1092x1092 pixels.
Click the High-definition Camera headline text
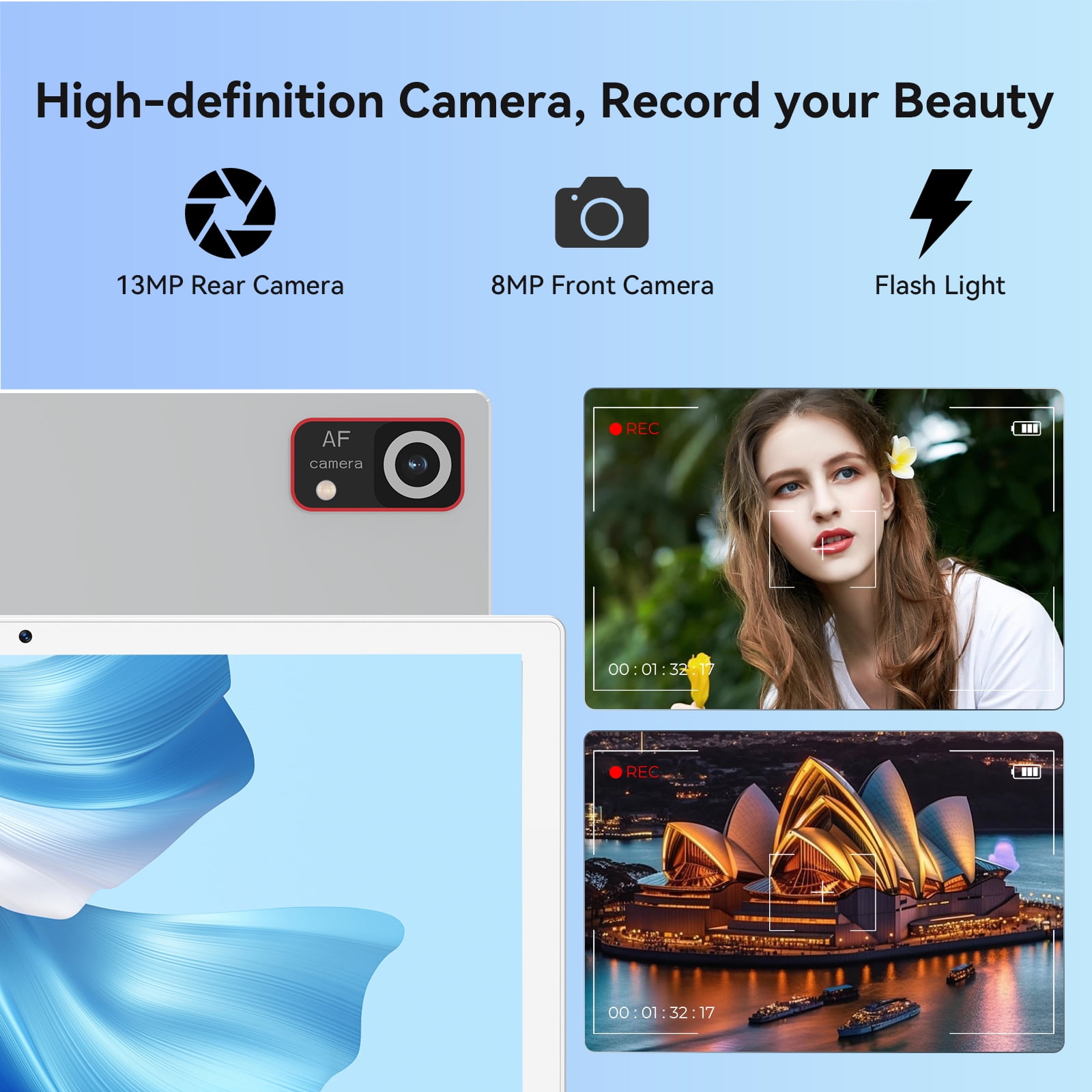pos(544,101)
